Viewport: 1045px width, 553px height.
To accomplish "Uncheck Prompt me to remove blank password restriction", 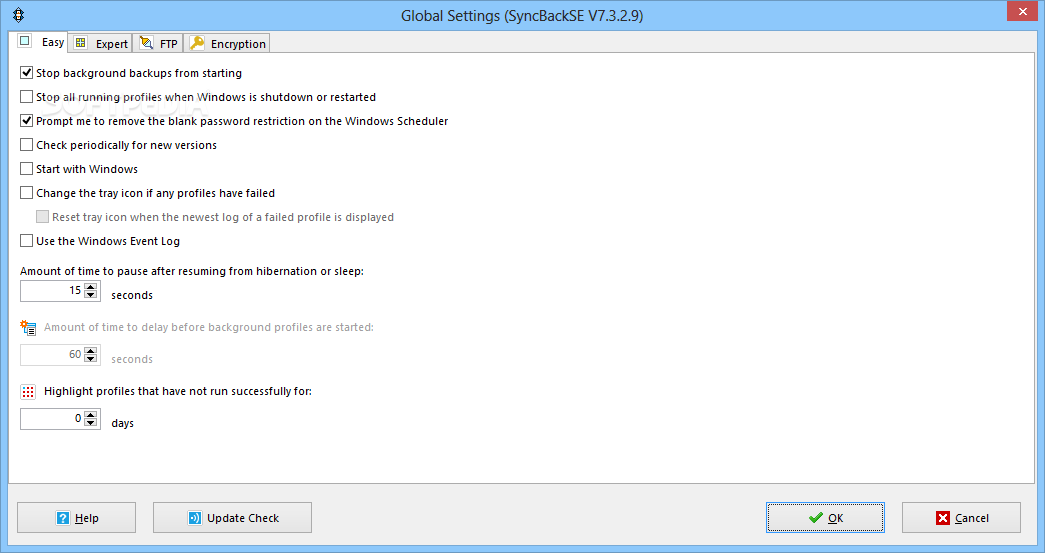I will point(27,121).
